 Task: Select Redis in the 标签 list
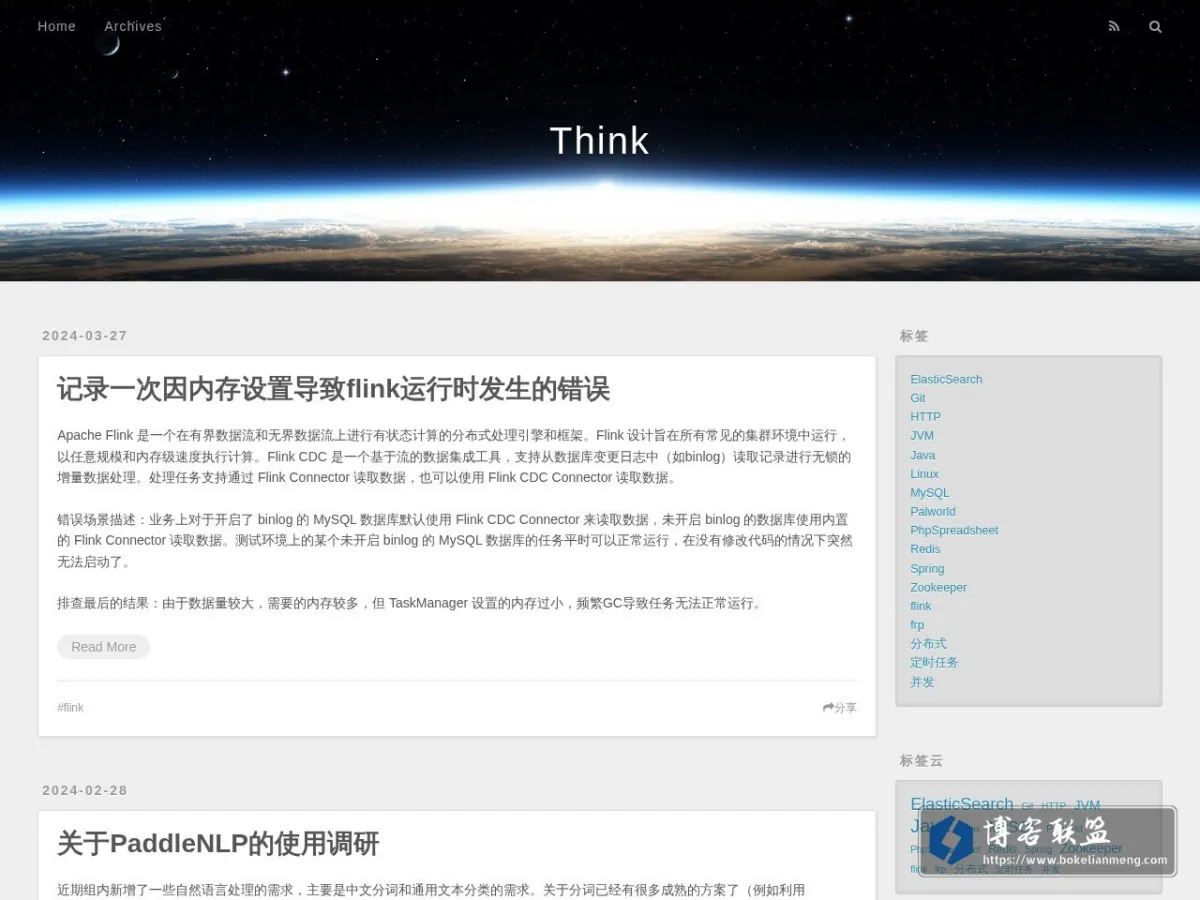(x=925, y=548)
